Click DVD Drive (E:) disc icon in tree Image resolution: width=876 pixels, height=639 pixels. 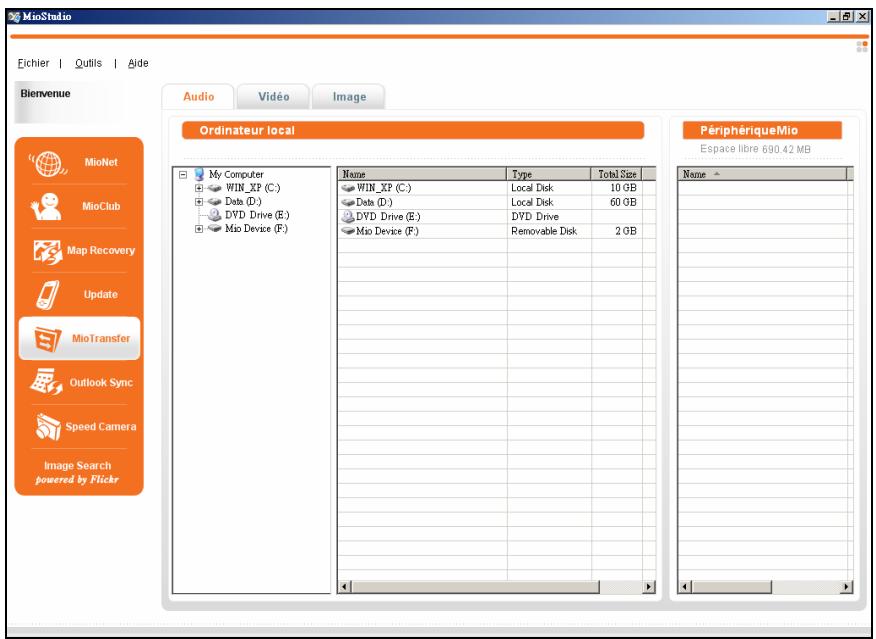pyautogui.click(x=215, y=215)
